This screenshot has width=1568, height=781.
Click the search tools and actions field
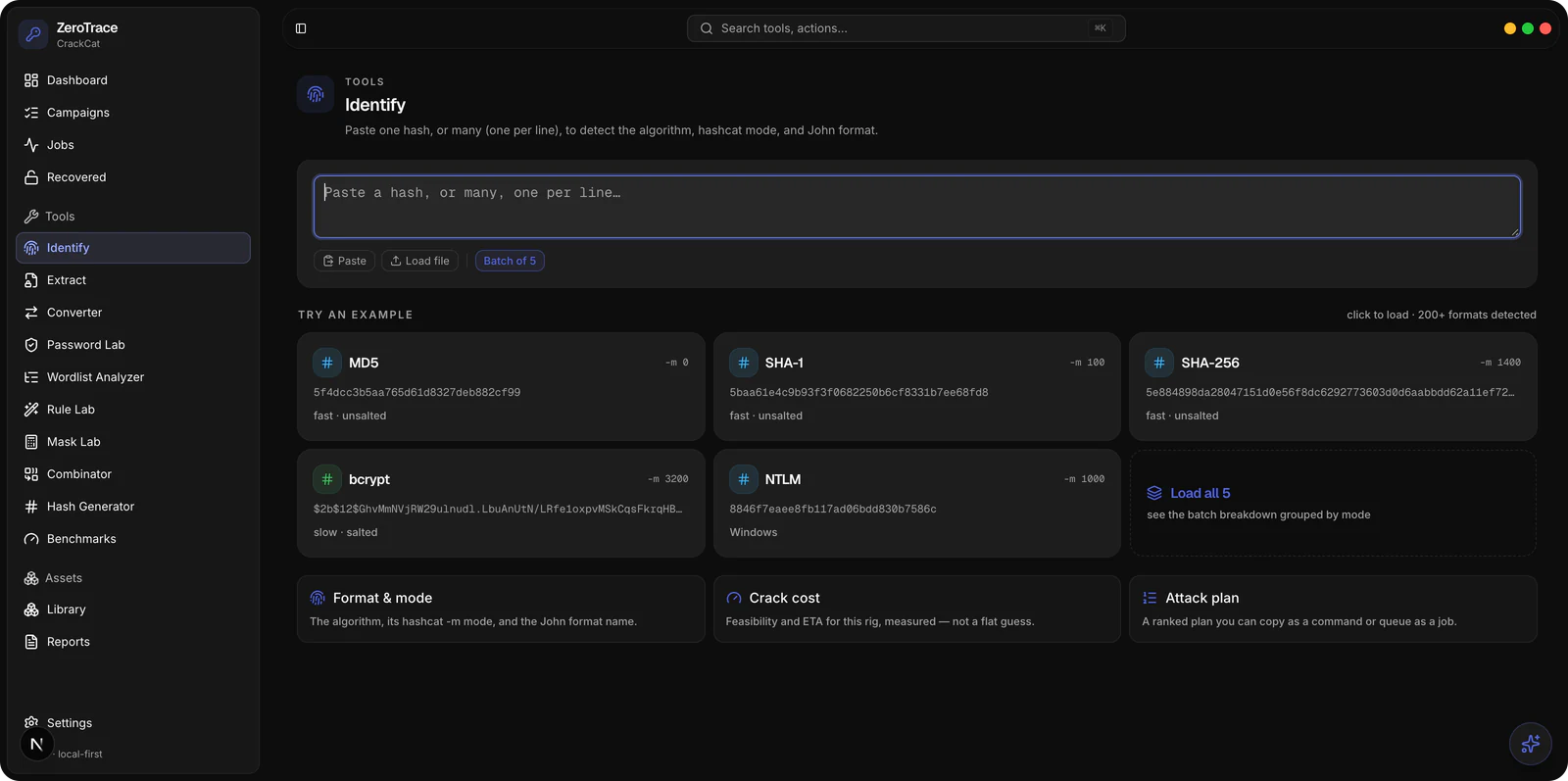pyautogui.click(x=906, y=28)
